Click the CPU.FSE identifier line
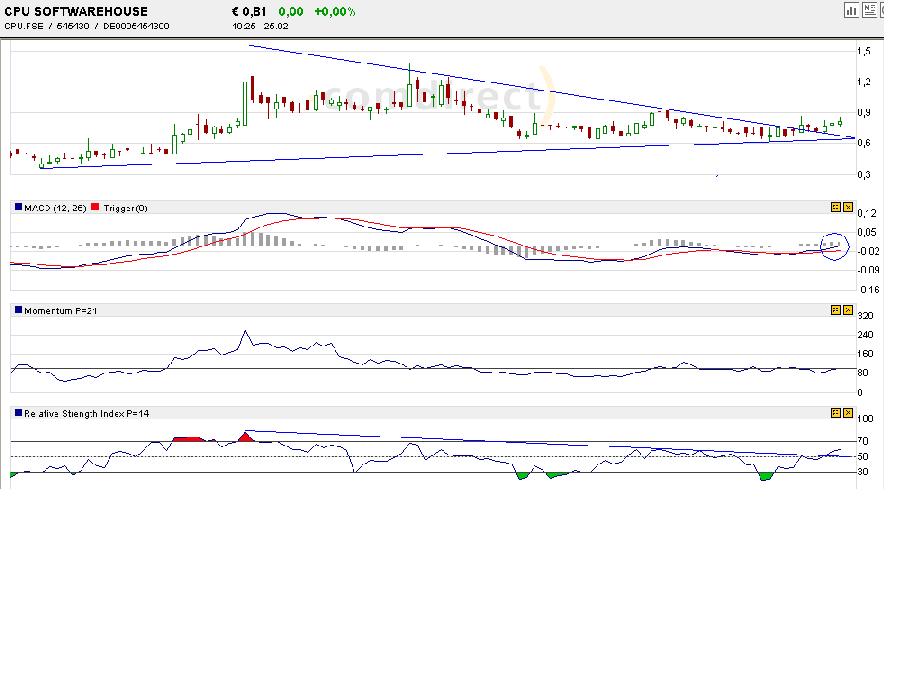 86,26
